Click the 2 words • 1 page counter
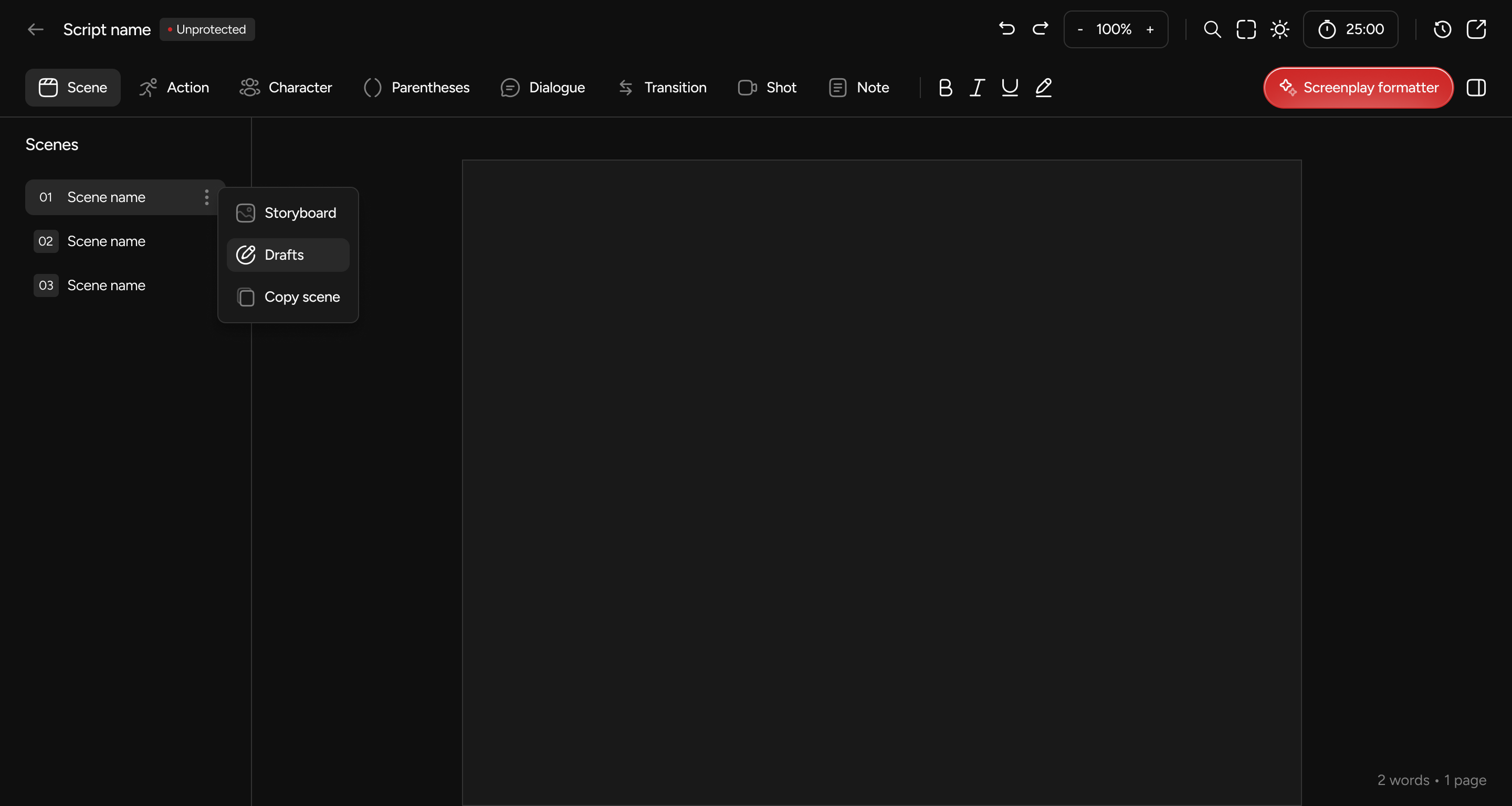 (x=1432, y=780)
